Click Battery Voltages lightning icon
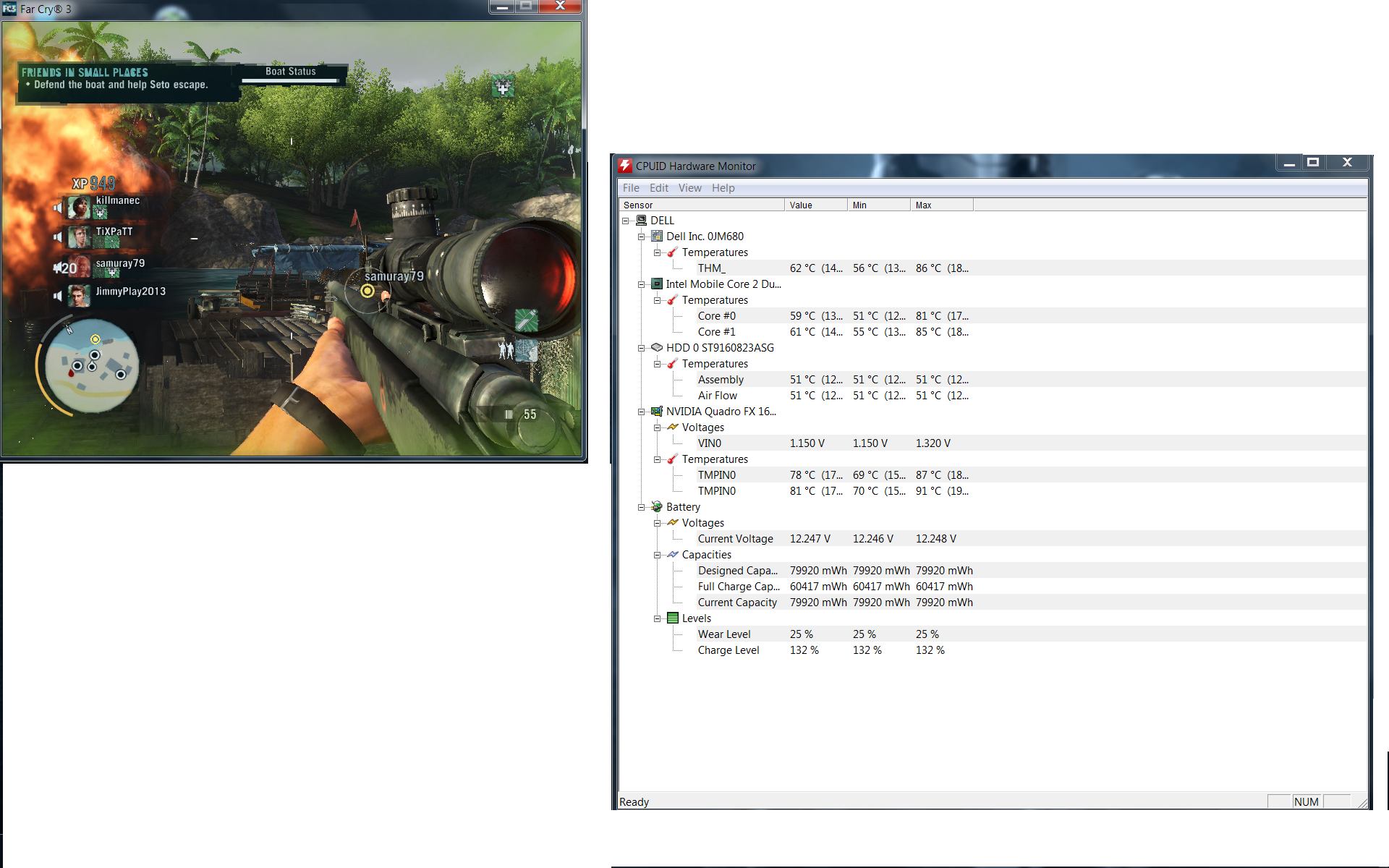Viewport: 1389px width, 868px height. coord(673,523)
